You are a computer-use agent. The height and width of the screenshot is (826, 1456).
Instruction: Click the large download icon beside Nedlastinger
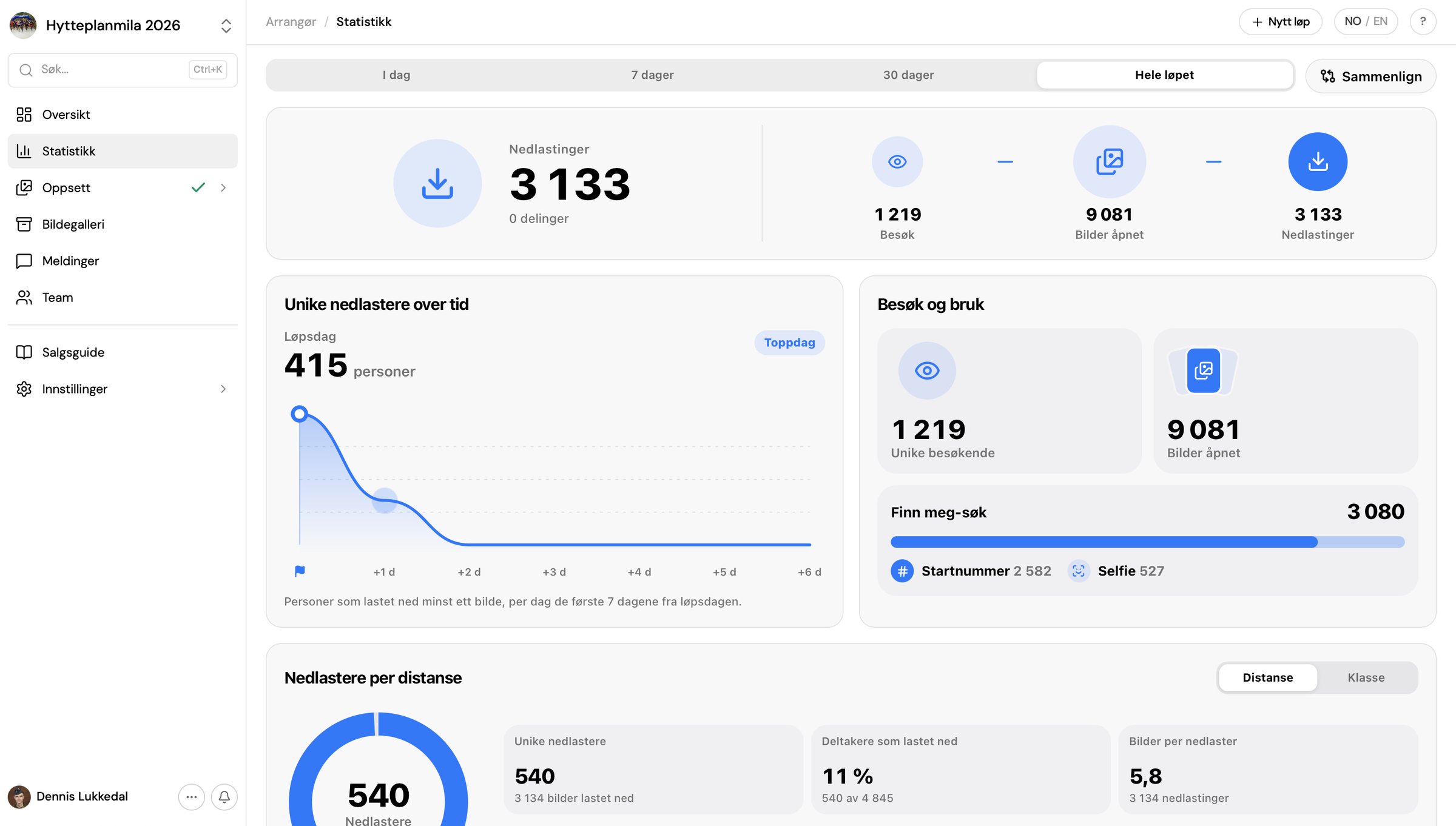437,184
